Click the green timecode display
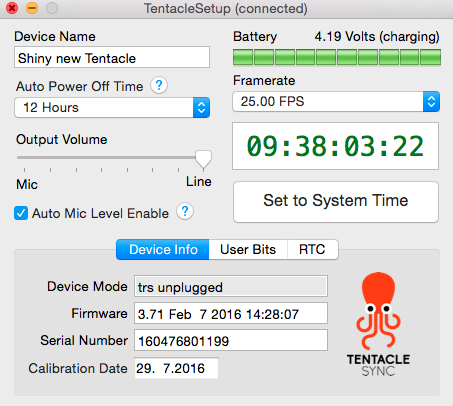 tap(335, 146)
